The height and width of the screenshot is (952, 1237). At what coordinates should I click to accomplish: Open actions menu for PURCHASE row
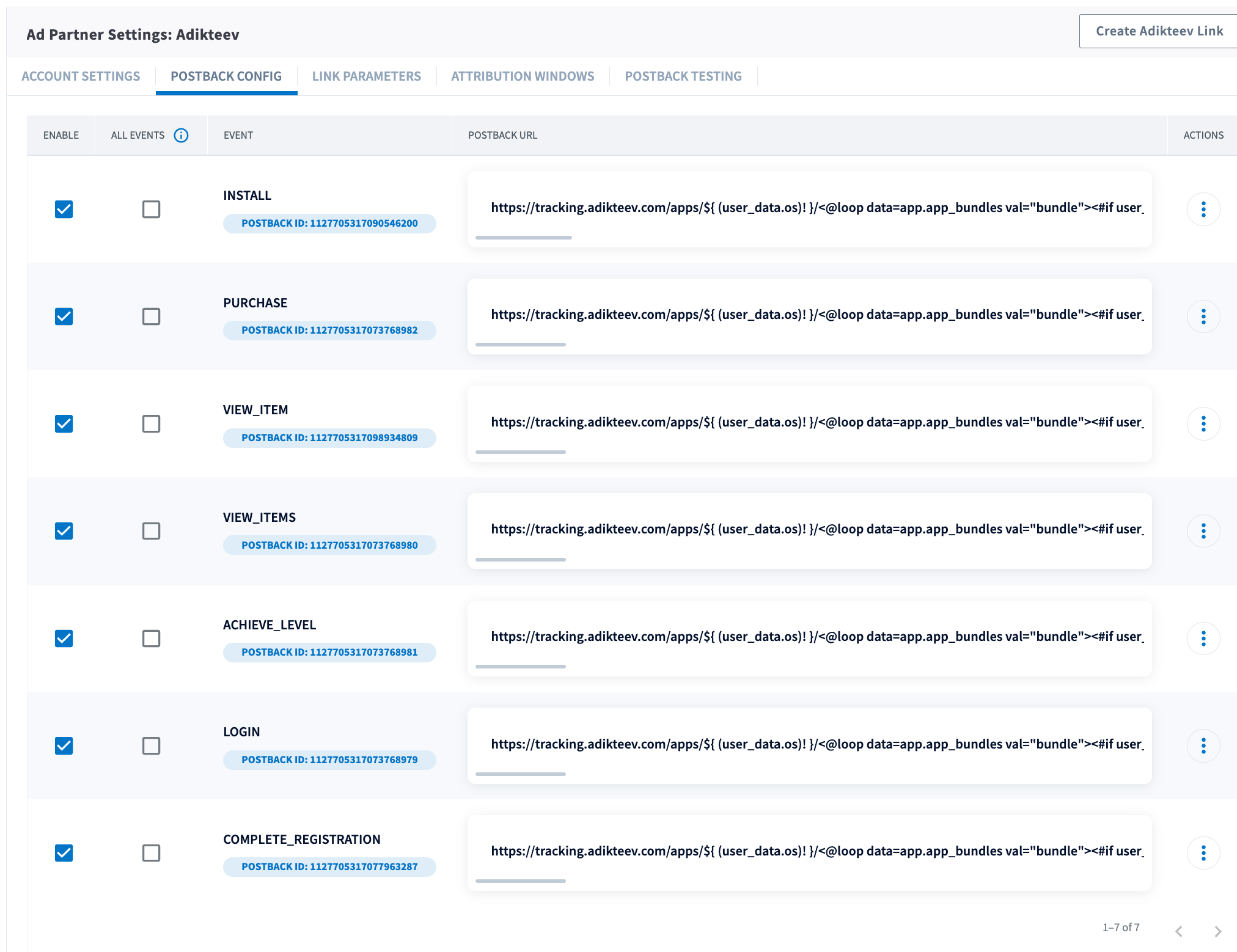click(x=1203, y=317)
